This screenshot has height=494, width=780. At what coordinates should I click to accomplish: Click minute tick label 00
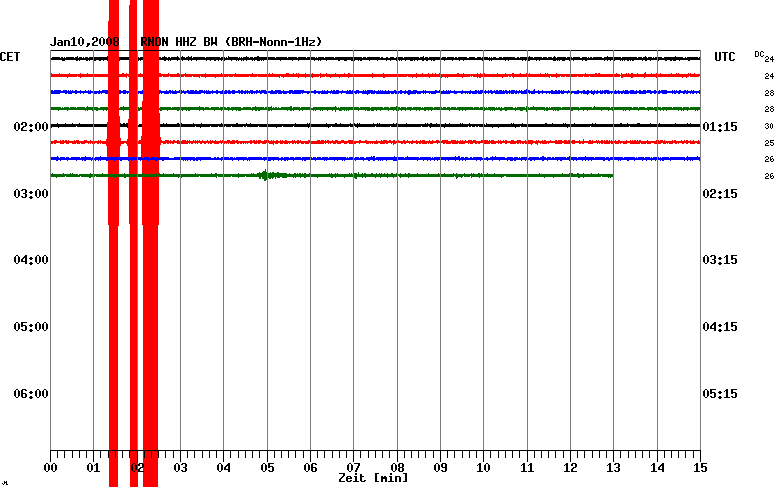point(50,468)
